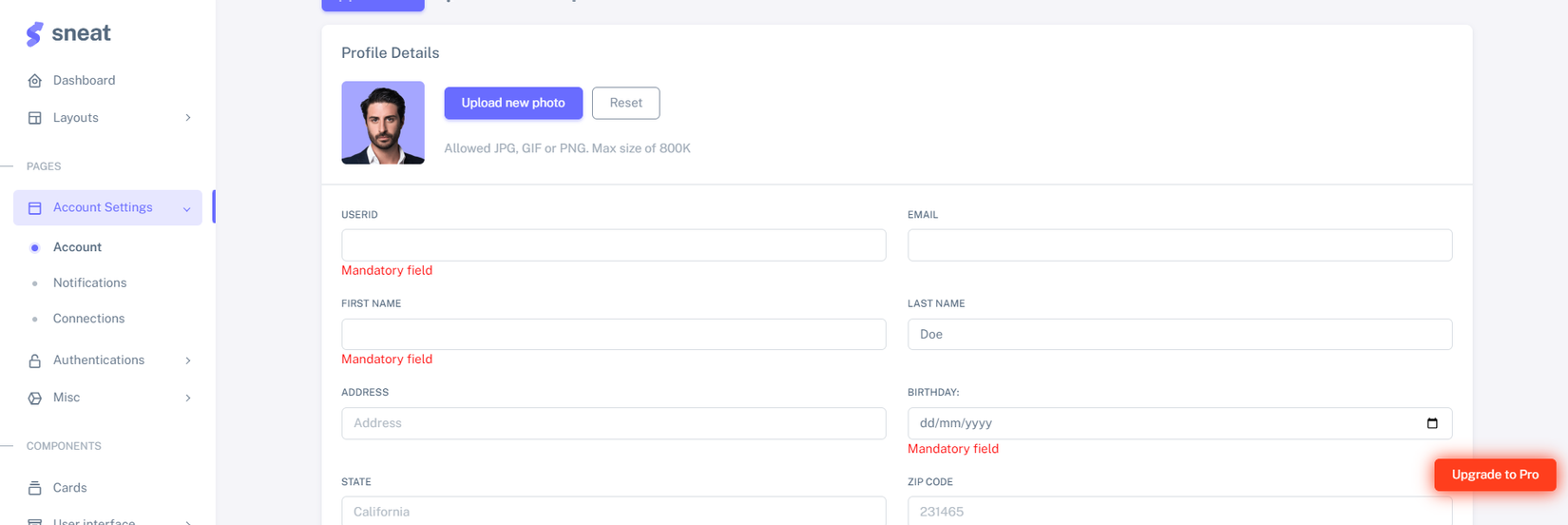Collapse the Account Settings menu chevron
This screenshot has width=1568, height=525.
tap(187, 209)
